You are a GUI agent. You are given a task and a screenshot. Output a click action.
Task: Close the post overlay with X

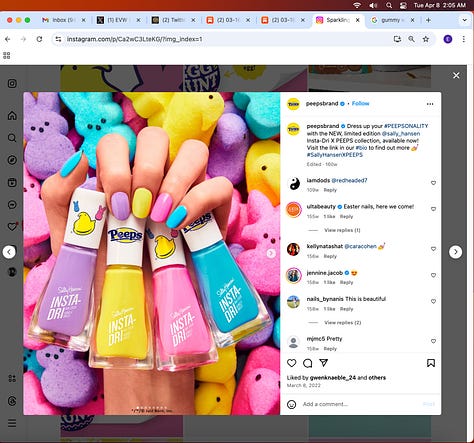(456, 76)
